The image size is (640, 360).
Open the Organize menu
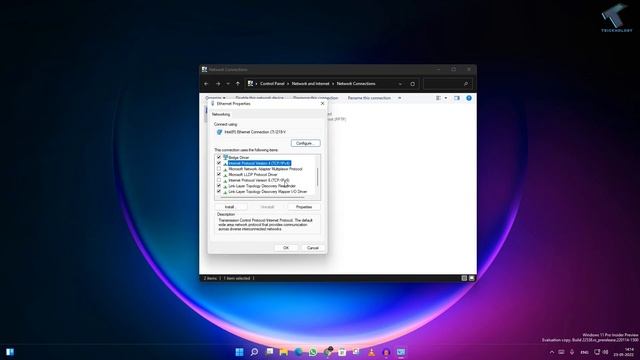click(x=215, y=98)
